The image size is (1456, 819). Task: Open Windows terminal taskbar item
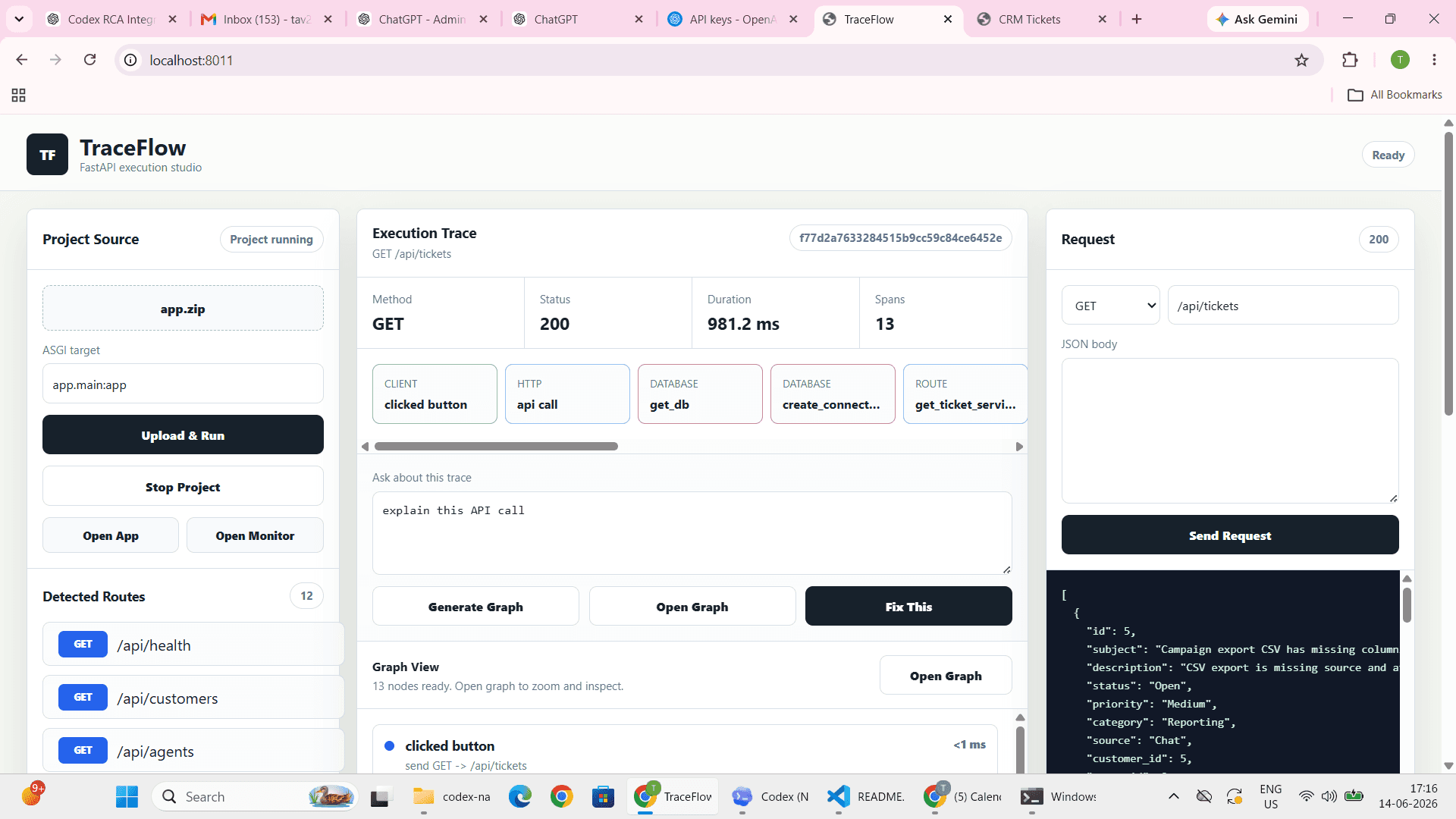[1059, 796]
